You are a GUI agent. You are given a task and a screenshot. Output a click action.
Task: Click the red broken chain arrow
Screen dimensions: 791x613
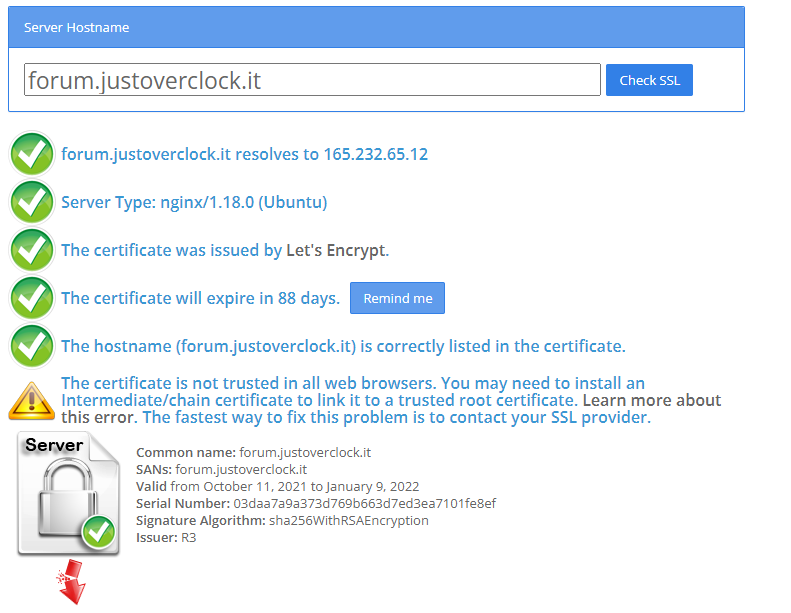[x=70, y=586]
